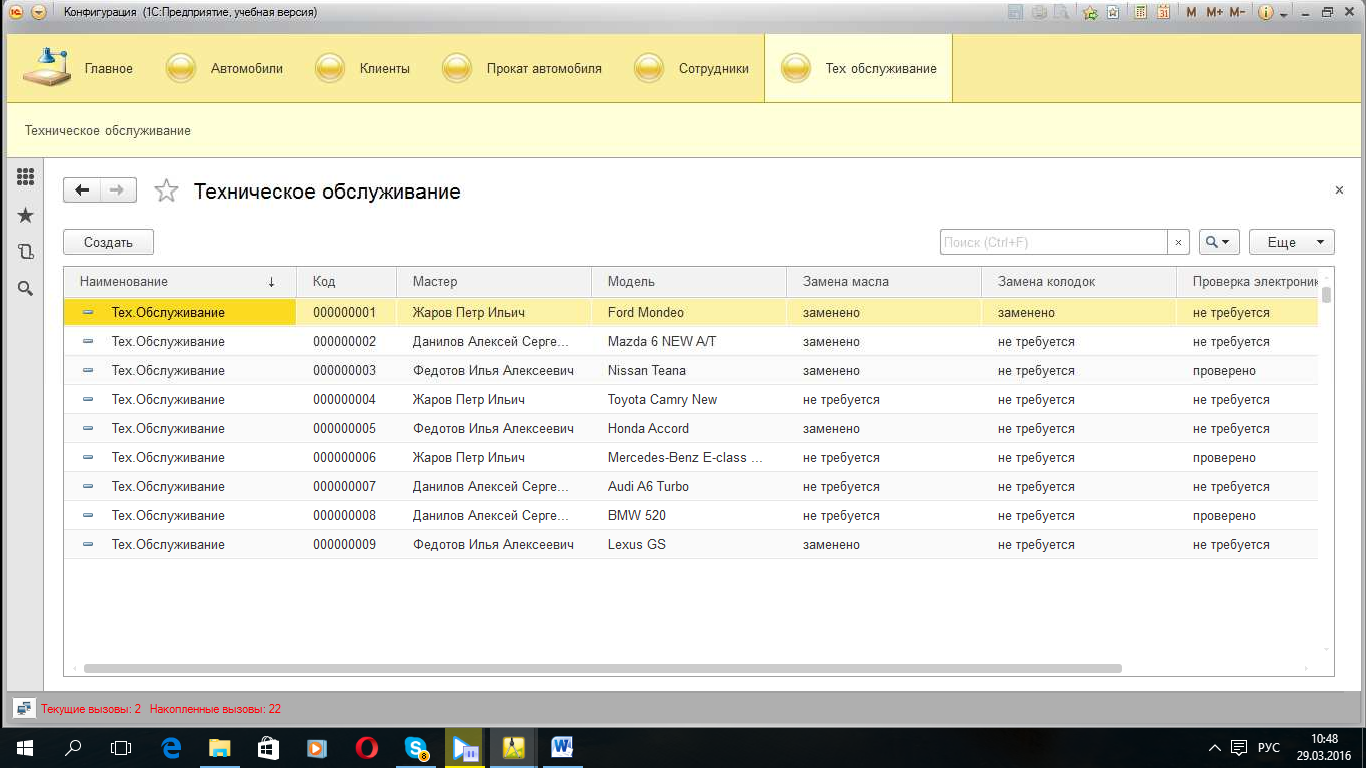The height and width of the screenshot is (768, 1366).
Task: Click the Техническое обслуживание command link
Action: tap(108, 131)
